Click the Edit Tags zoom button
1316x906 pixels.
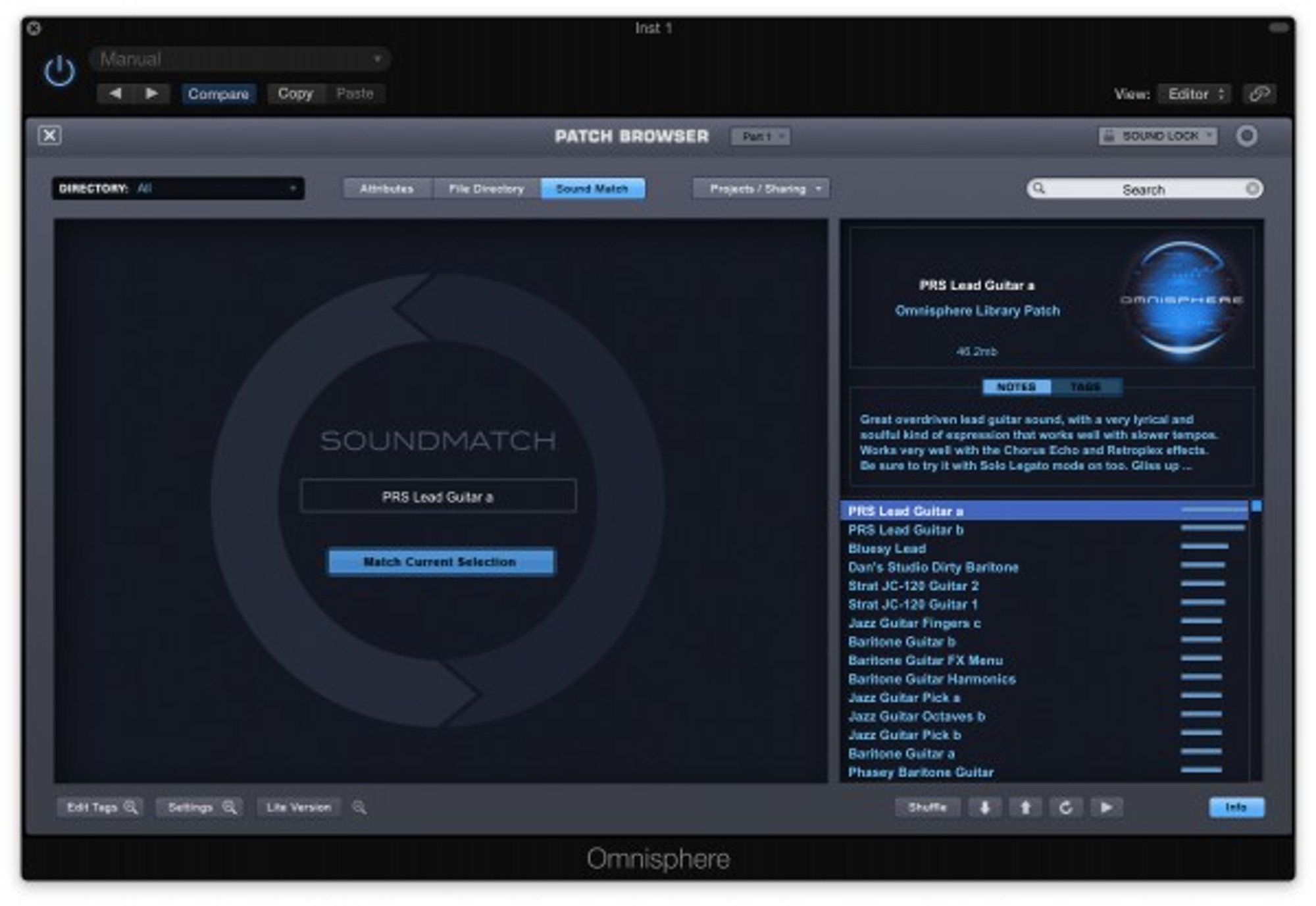tap(101, 807)
